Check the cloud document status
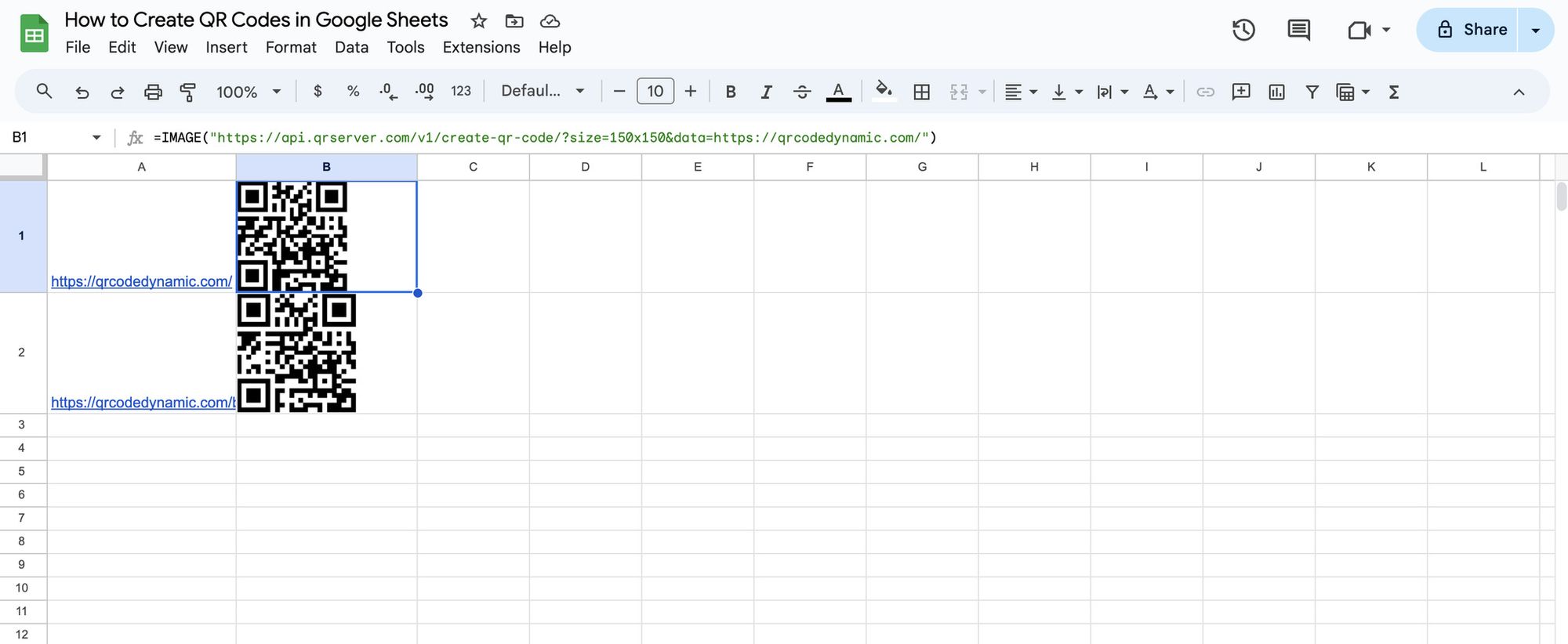Screen dimensions: 1568x644 (x=550, y=21)
